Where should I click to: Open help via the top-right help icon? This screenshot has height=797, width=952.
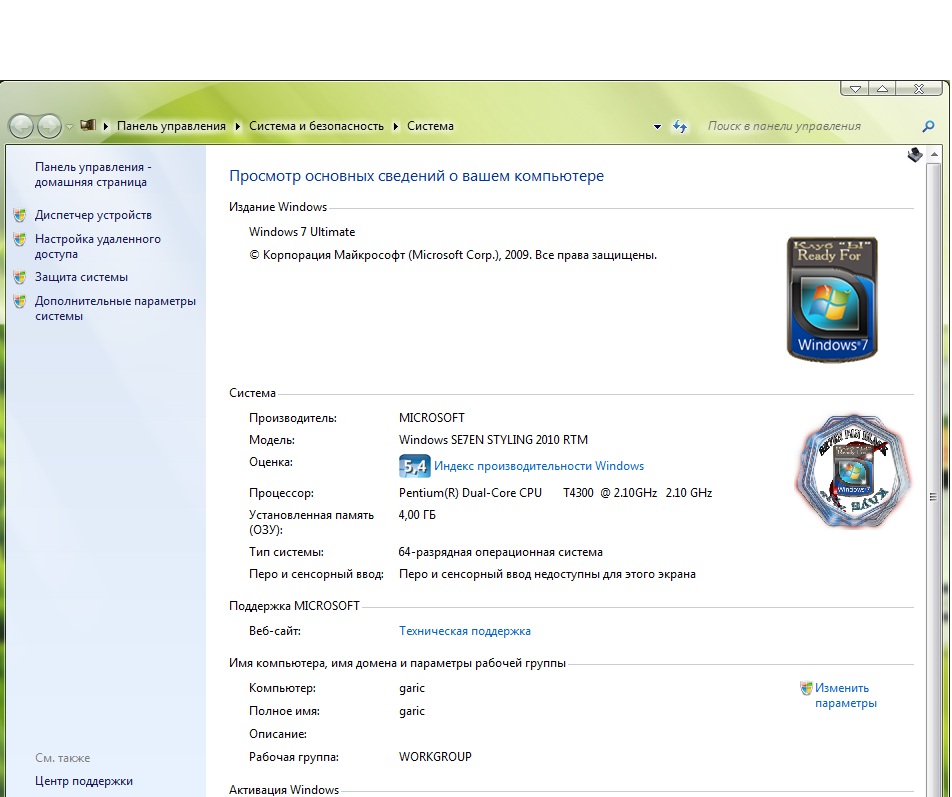click(914, 155)
